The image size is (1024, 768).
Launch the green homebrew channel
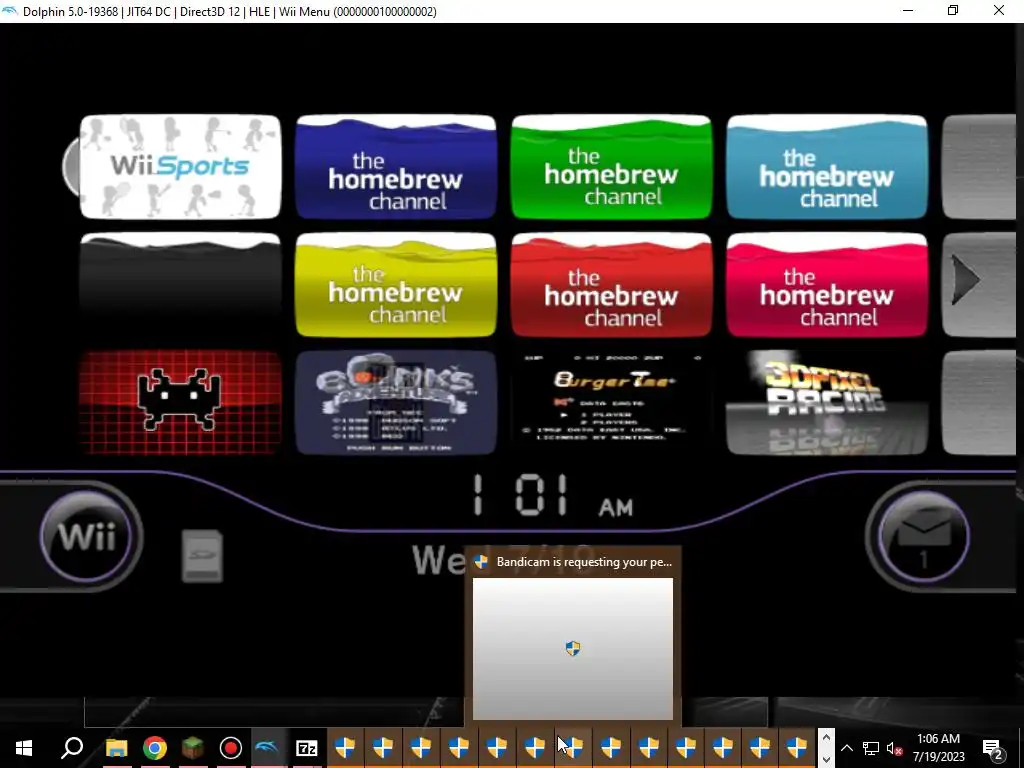tap(611, 167)
